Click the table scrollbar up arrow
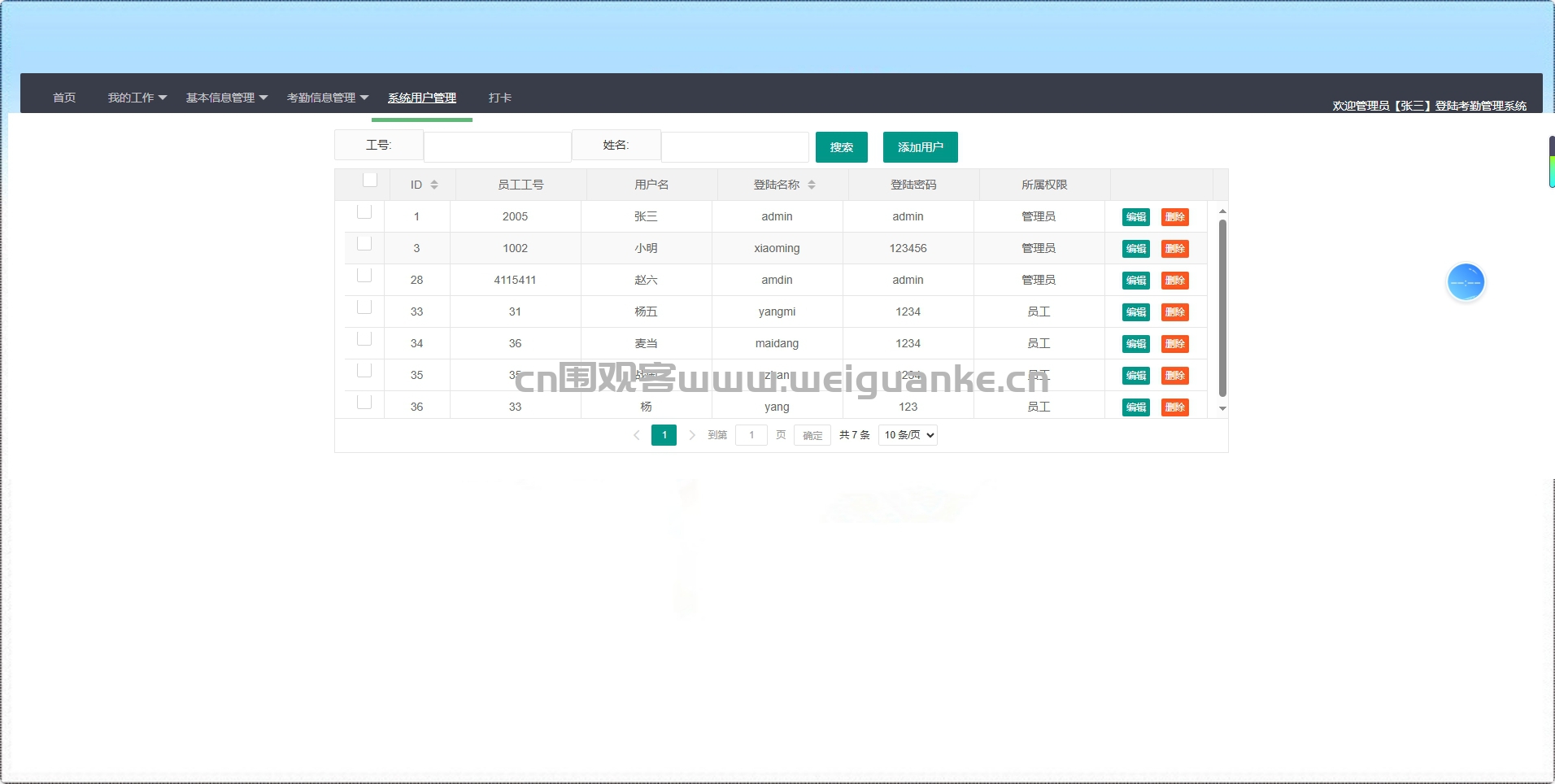 click(x=1222, y=211)
